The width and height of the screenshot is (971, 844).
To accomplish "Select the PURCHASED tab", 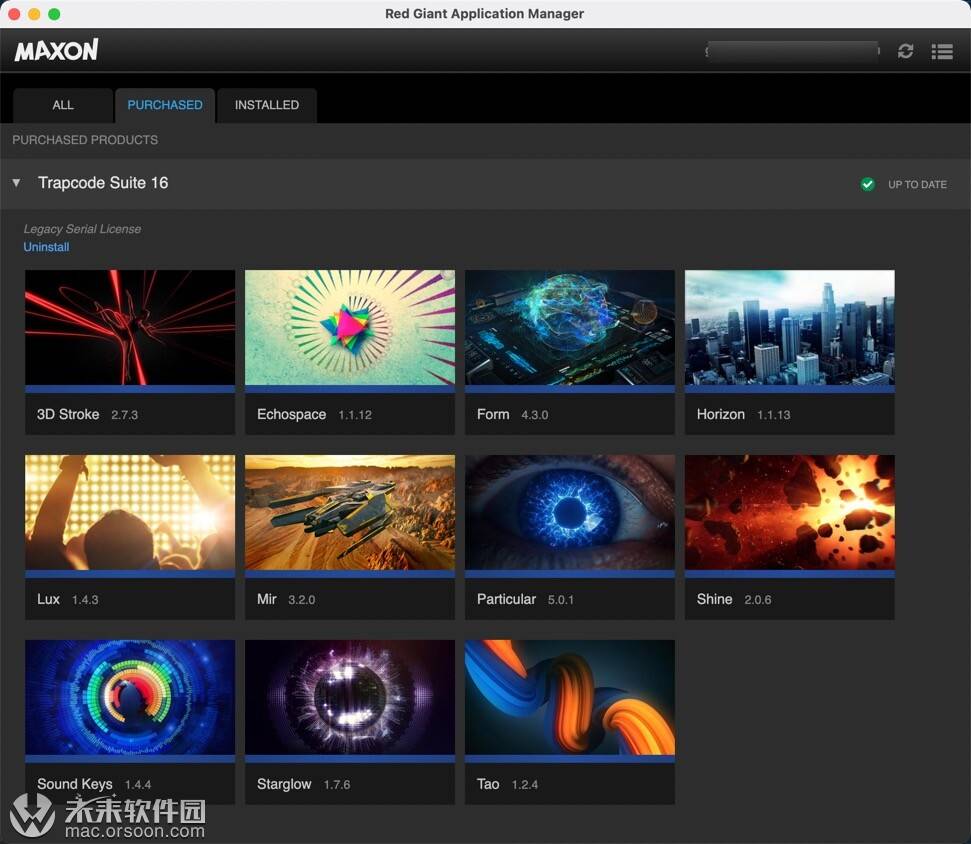I will 165,105.
